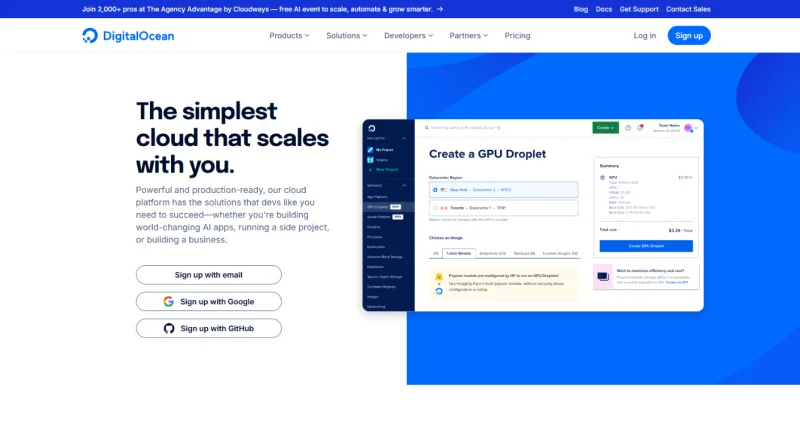Click the Agency Advantage banner text
The image size is (800, 436).
(257, 9)
